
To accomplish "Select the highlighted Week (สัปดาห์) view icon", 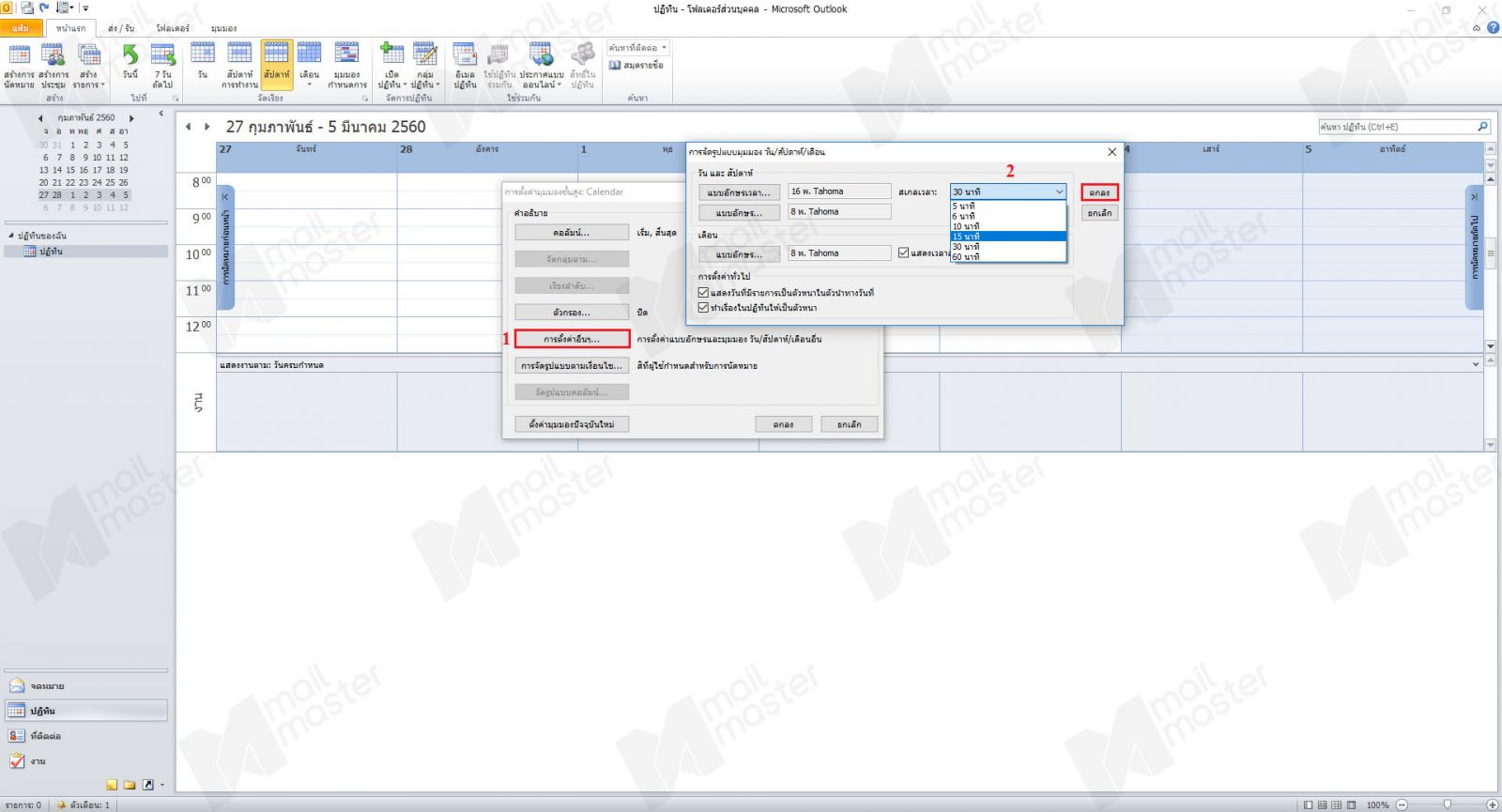I will (x=277, y=64).
